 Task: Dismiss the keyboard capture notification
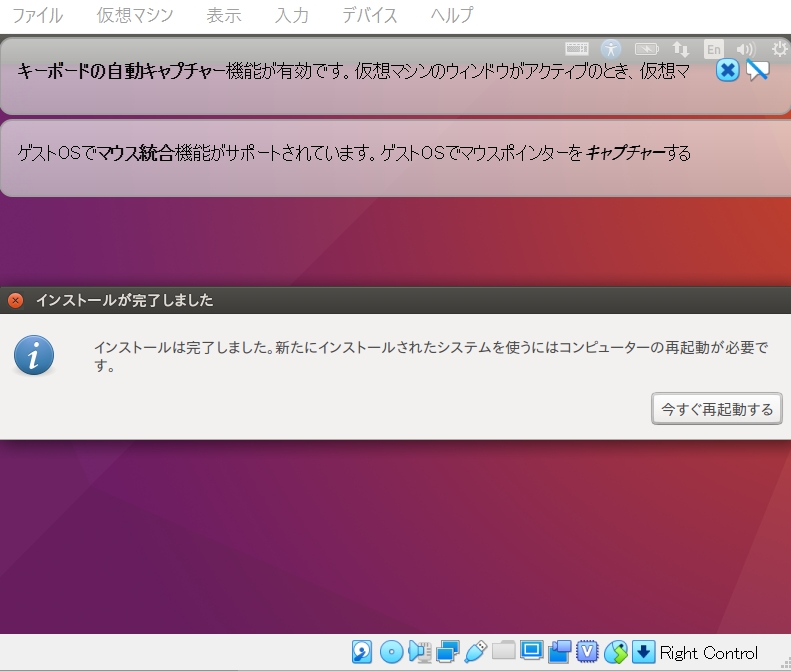point(727,71)
